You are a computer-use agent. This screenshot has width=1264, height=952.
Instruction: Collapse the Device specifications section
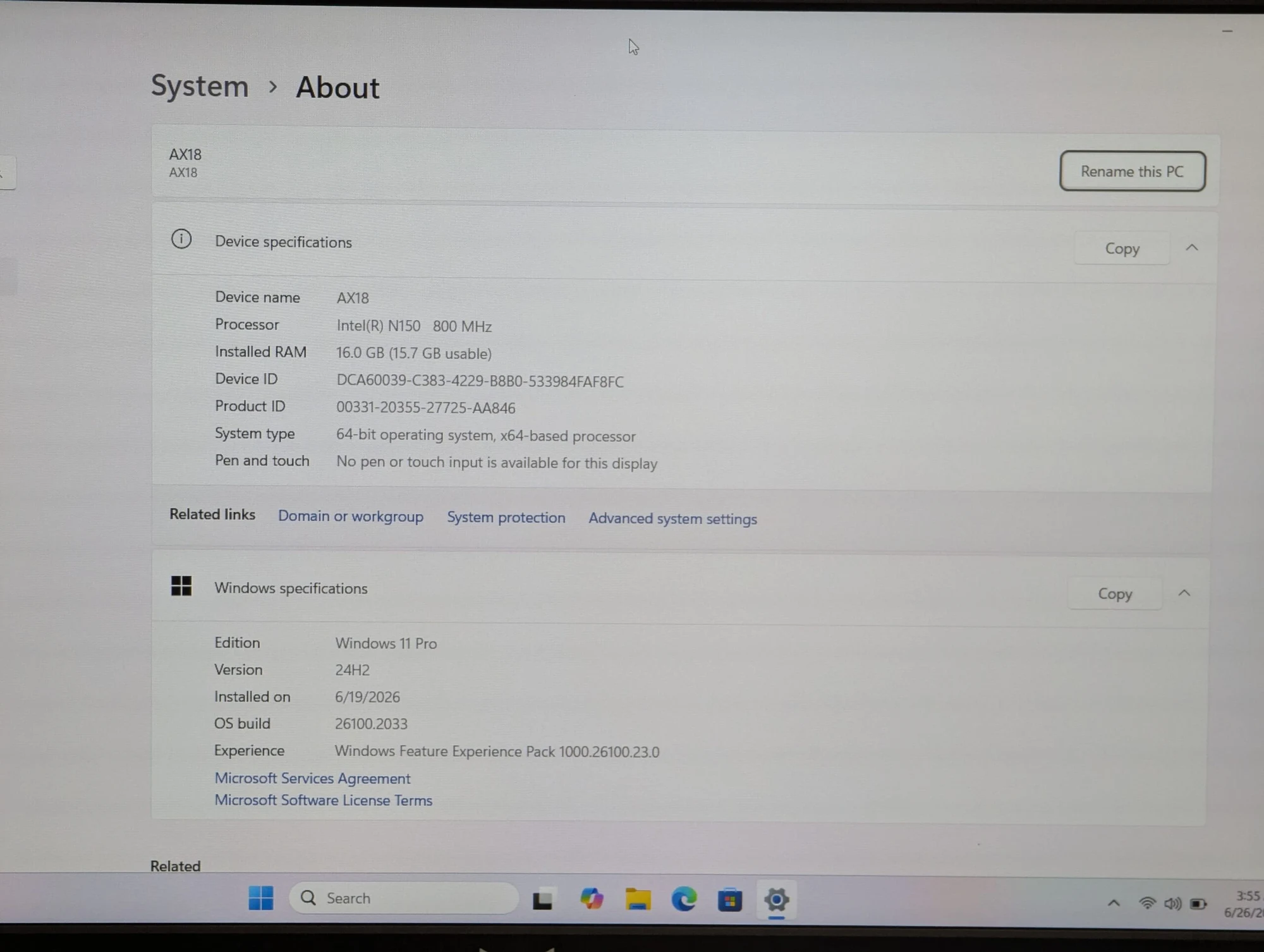click(1192, 248)
